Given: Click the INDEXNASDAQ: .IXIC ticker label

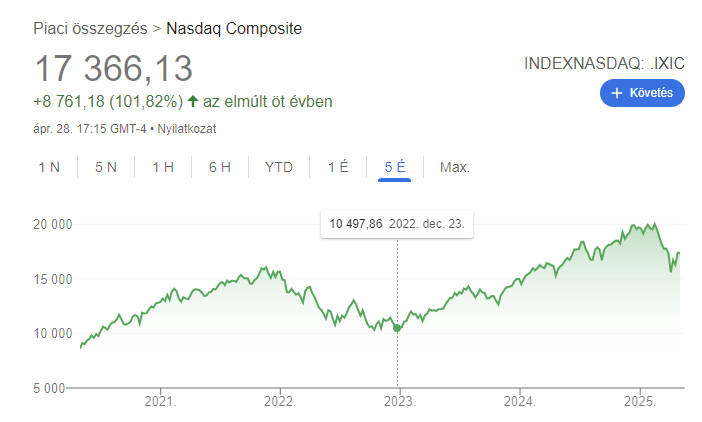Looking at the screenshot, I should pyautogui.click(x=604, y=63).
